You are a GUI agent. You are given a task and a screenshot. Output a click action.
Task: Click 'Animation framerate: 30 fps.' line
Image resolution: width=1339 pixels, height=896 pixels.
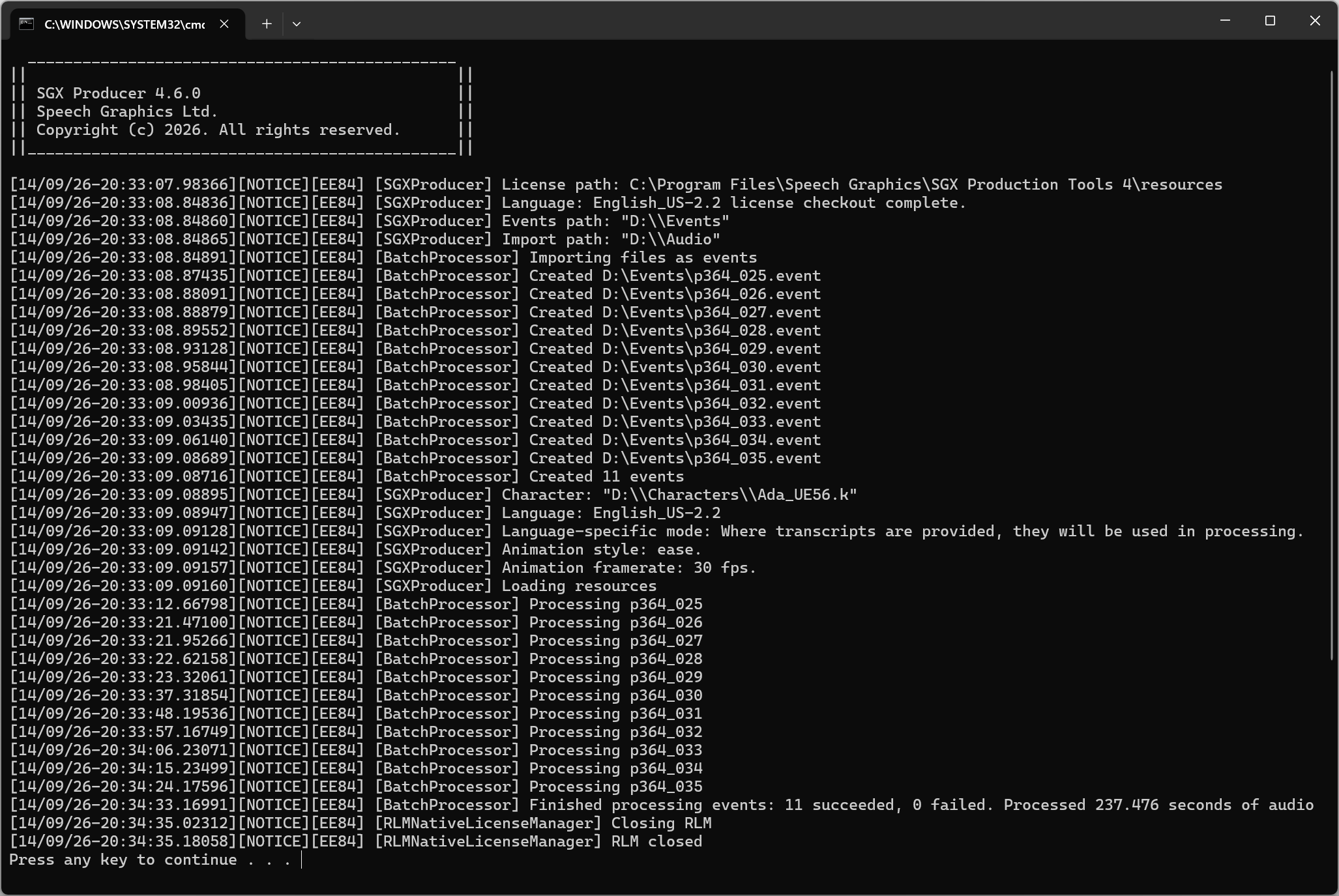(383, 568)
